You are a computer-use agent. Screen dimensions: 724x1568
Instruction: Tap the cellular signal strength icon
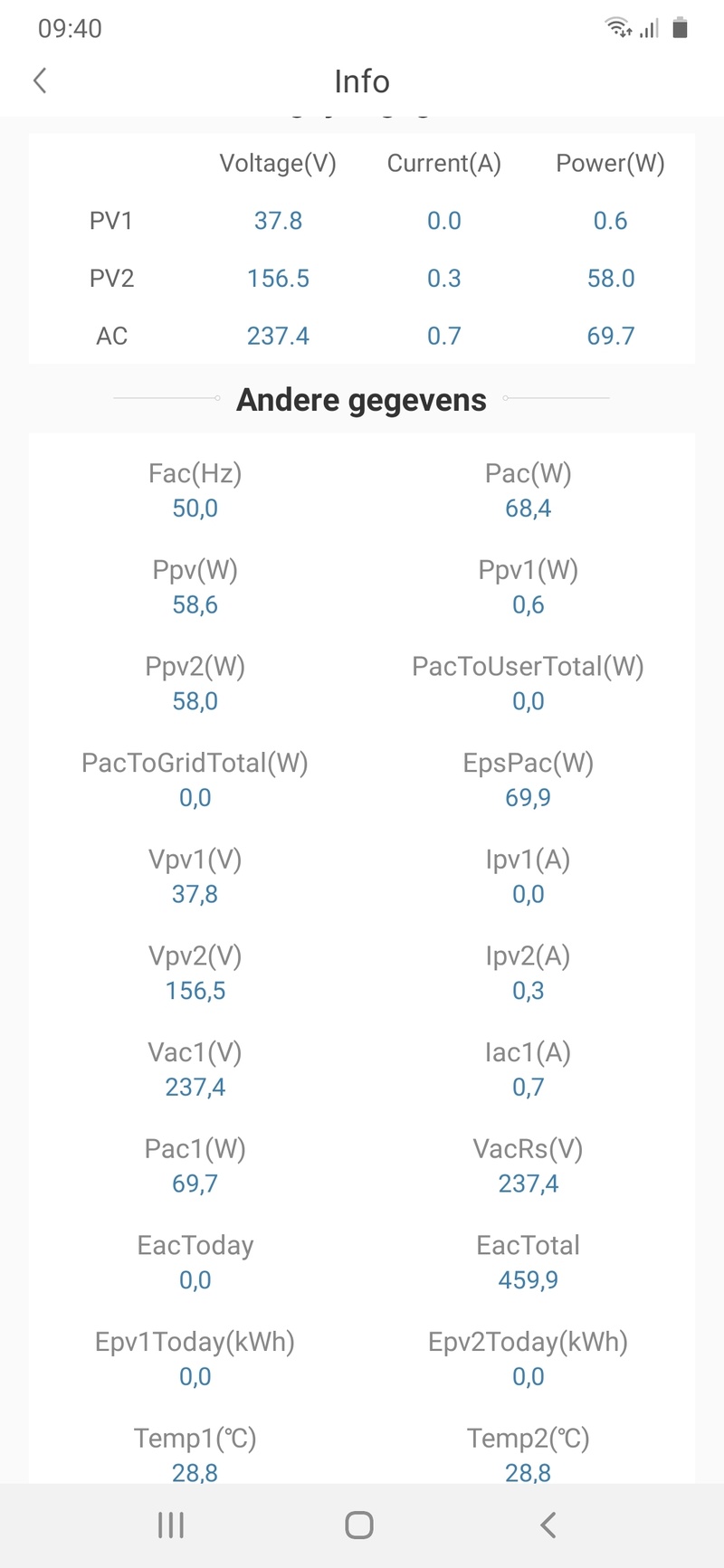[x=649, y=29]
